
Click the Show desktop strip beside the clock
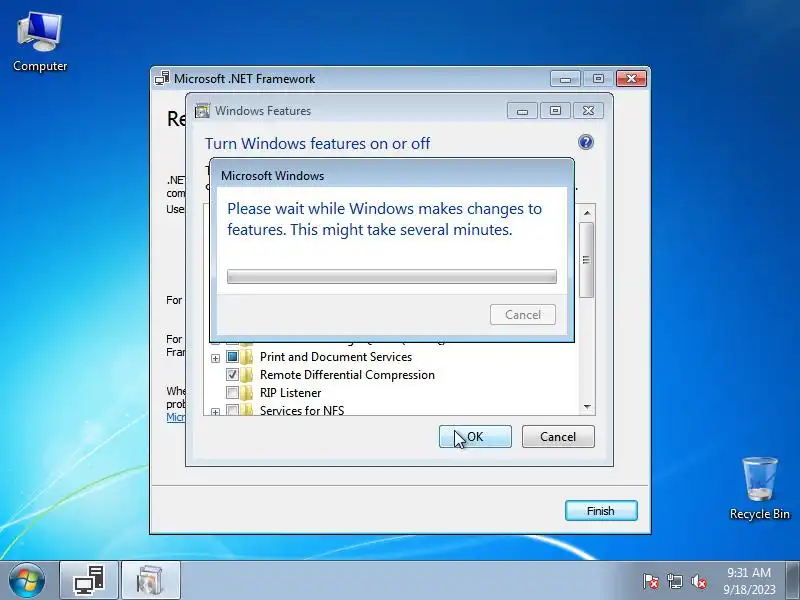coord(793,581)
